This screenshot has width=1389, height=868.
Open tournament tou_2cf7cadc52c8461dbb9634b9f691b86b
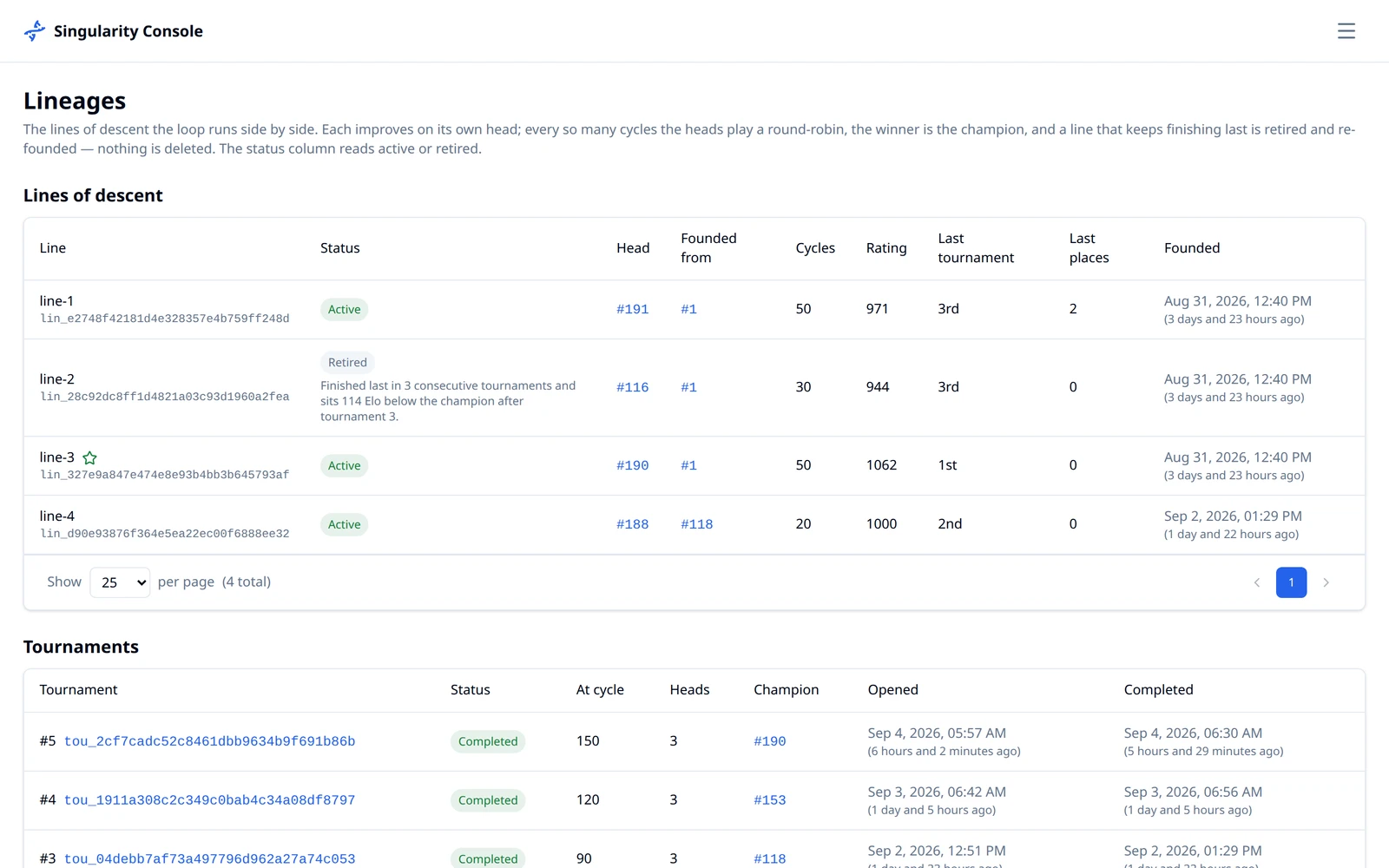click(x=209, y=741)
